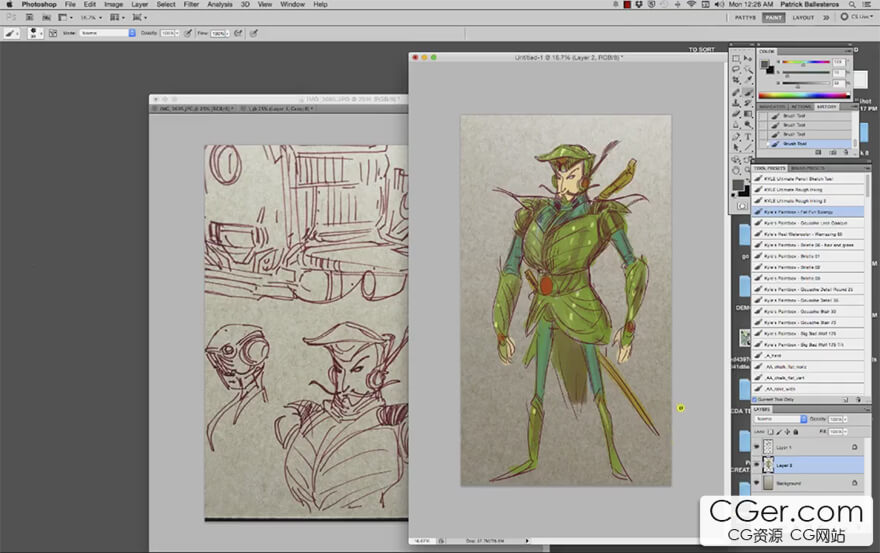Image resolution: width=880 pixels, height=553 pixels.
Task: Open the brush panel toggle in options bar
Action: pos(53,33)
